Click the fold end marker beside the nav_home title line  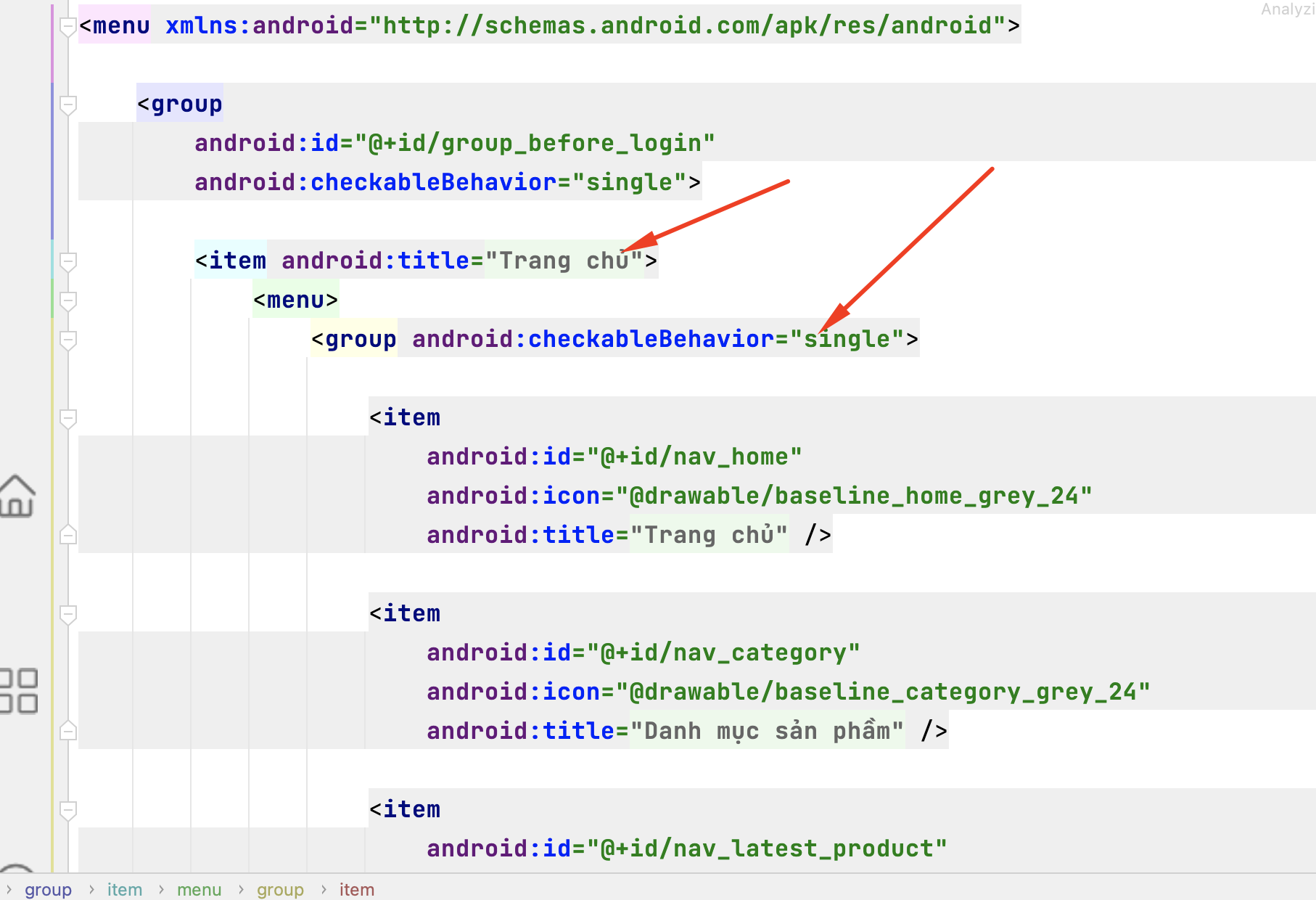pyautogui.click(x=67, y=535)
